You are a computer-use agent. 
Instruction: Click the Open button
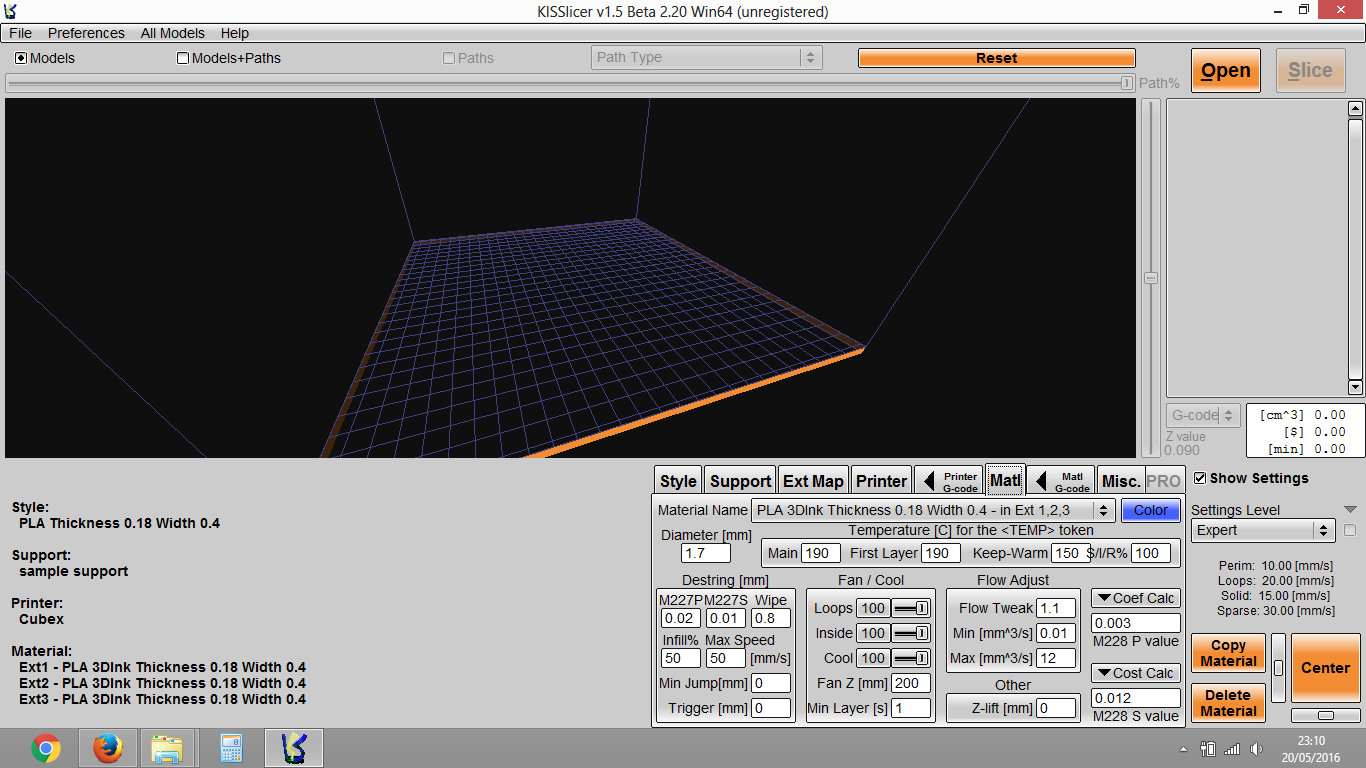click(1226, 70)
